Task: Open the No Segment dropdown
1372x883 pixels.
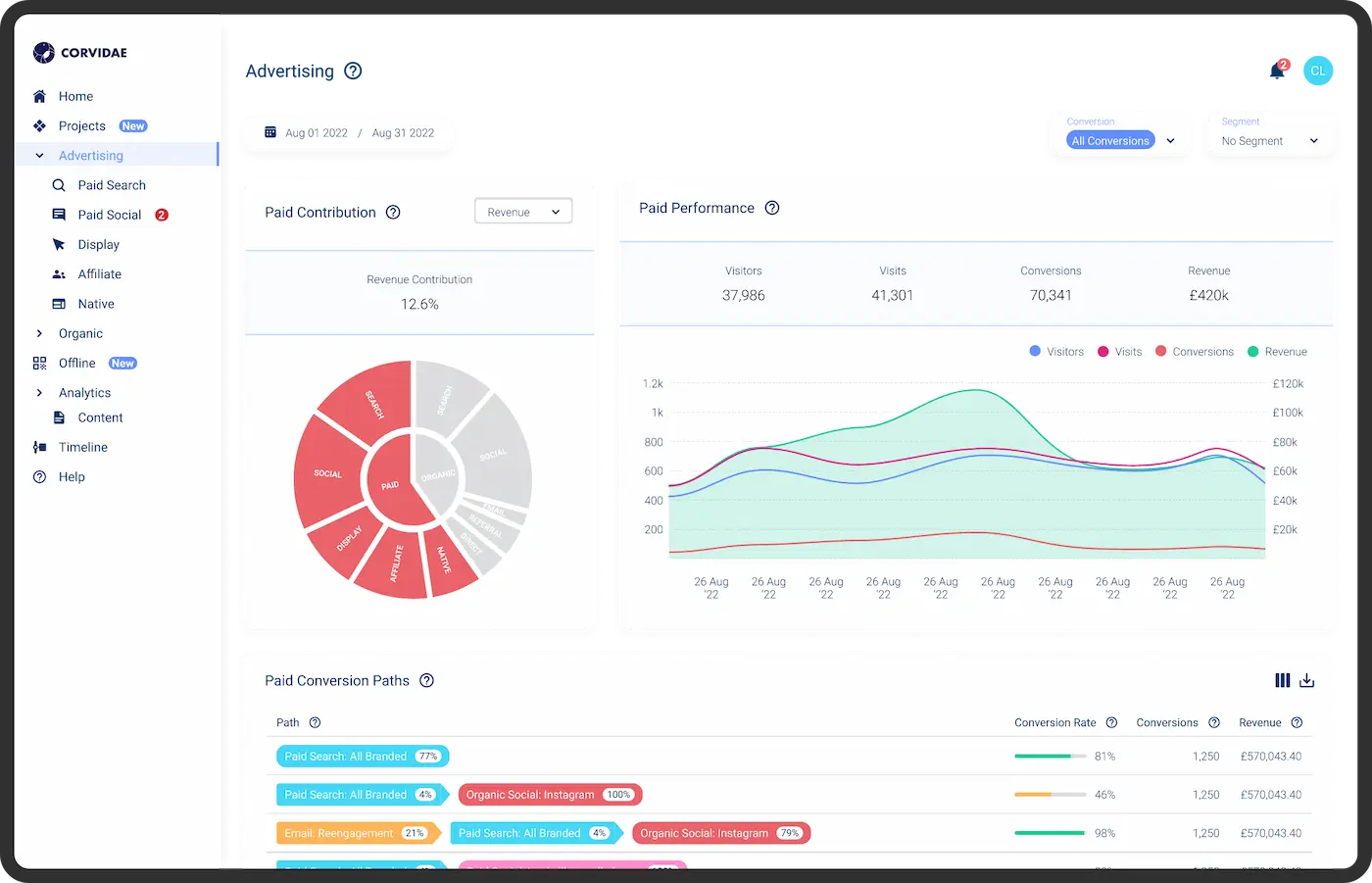Action: pyautogui.click(x=1270, y=141)
